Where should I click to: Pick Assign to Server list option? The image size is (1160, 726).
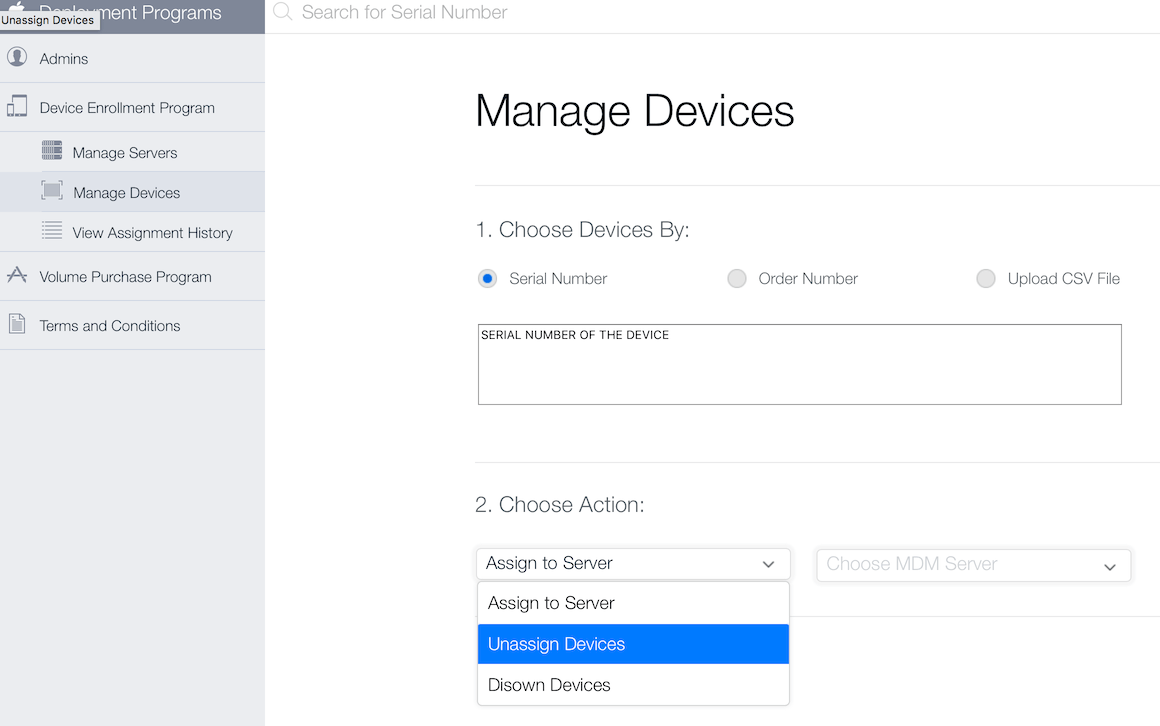[x=633, y=603]
